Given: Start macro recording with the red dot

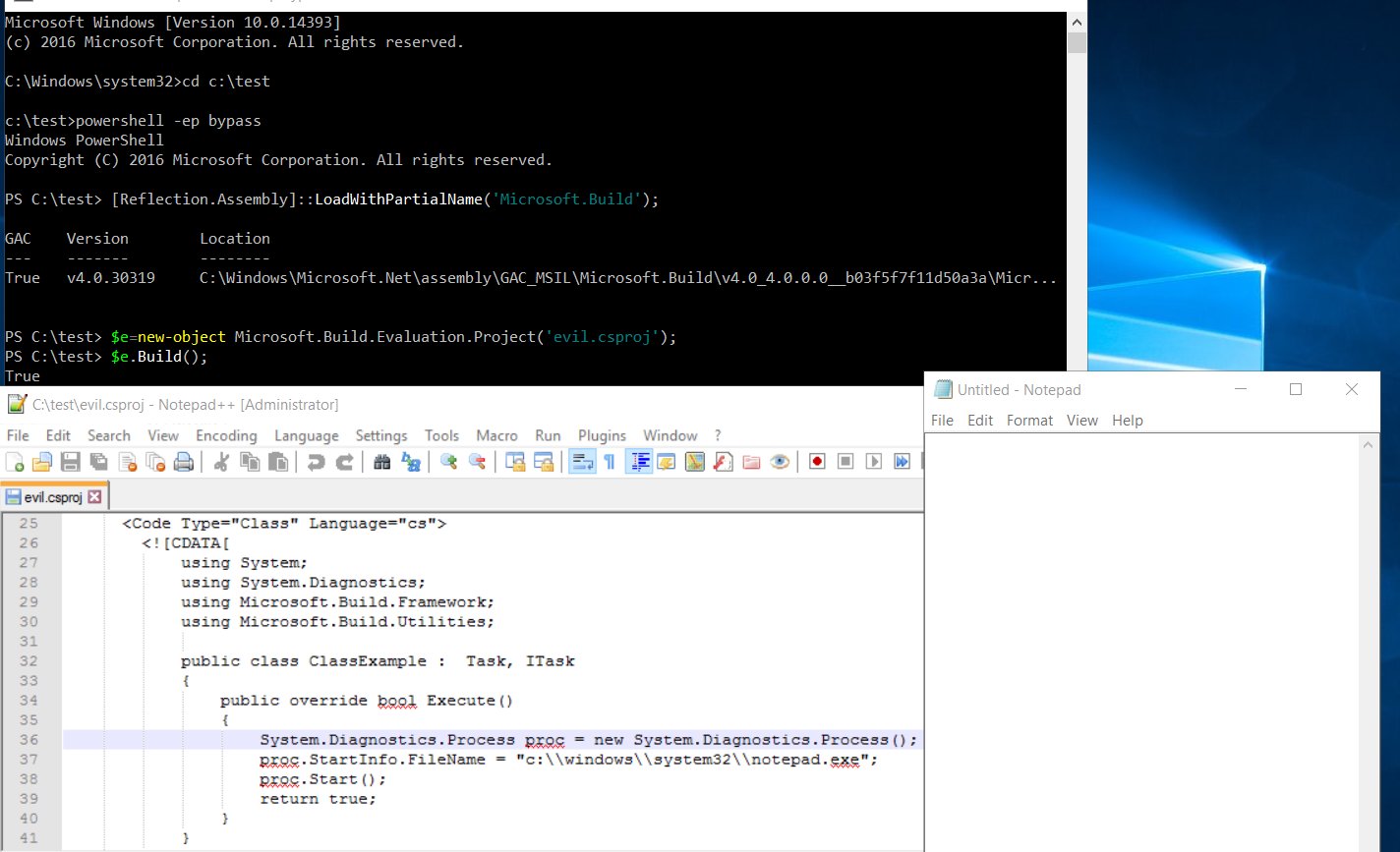Looking at the screenshot, I should tap(817, 461).
